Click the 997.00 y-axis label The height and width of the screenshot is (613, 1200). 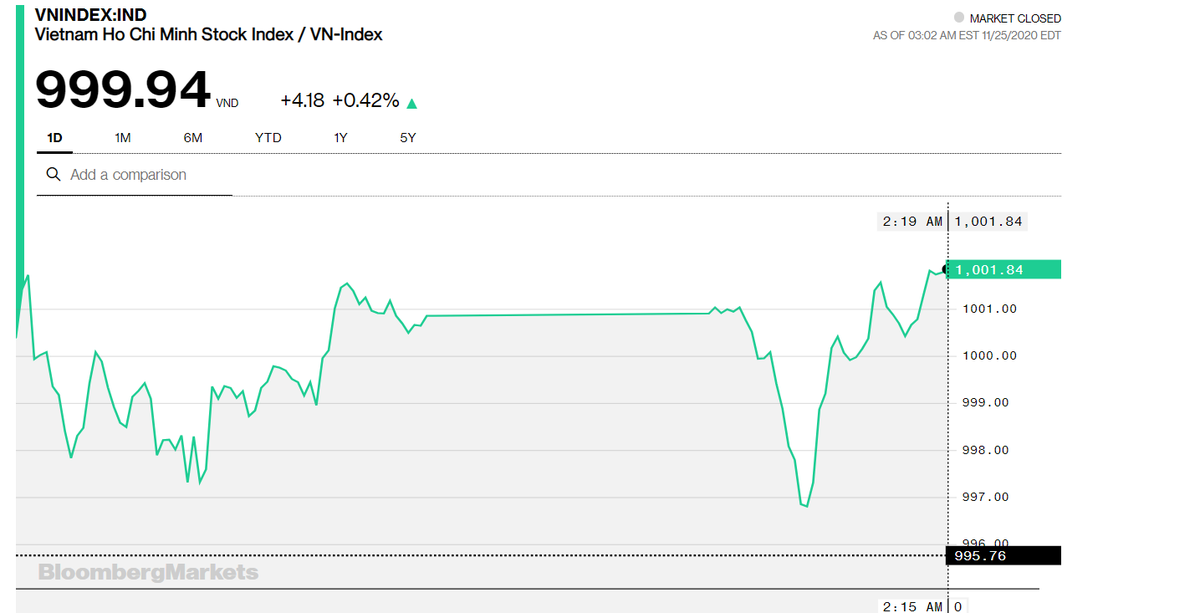[x=986, y=497]
